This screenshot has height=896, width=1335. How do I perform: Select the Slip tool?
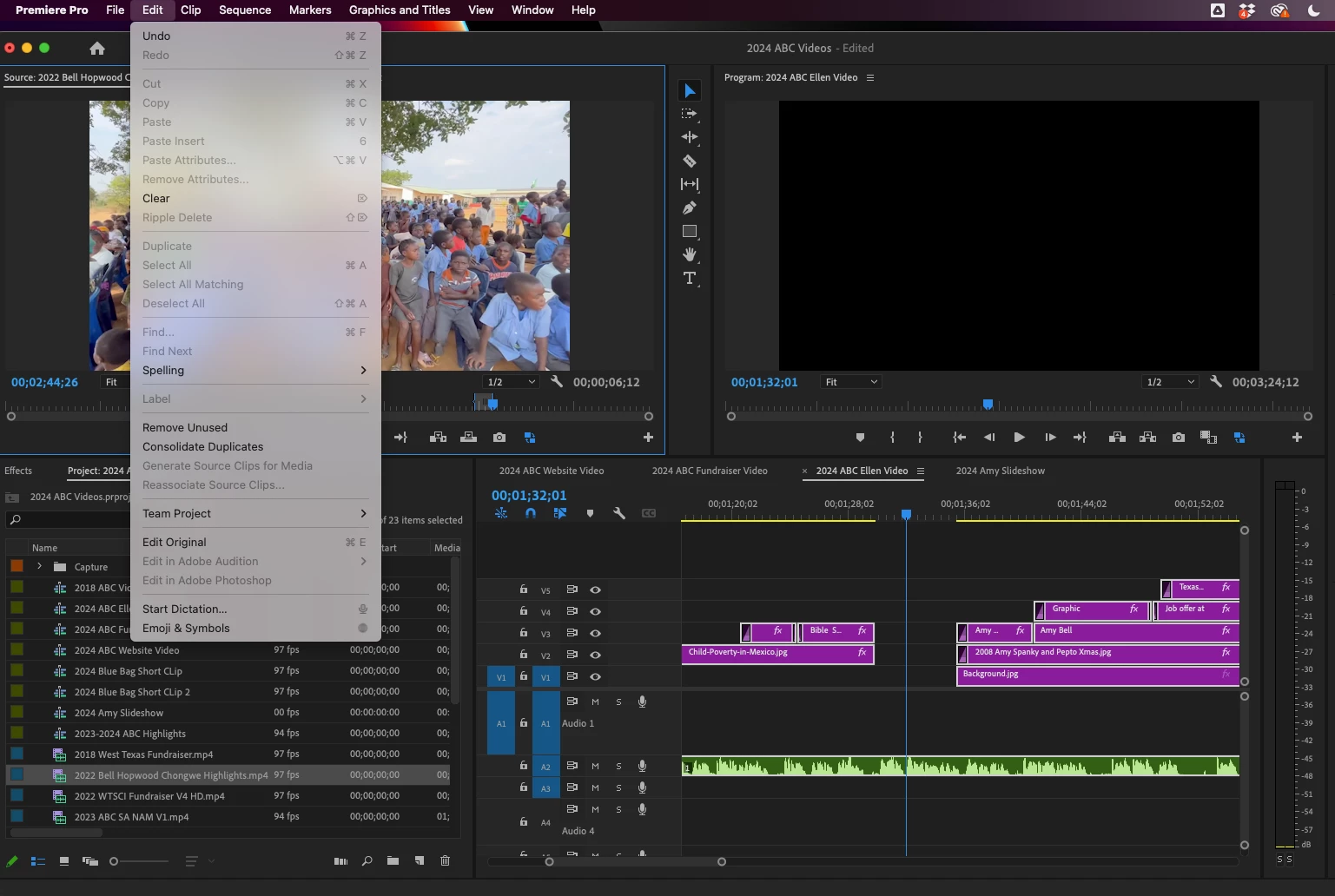[x=690, y=184]
